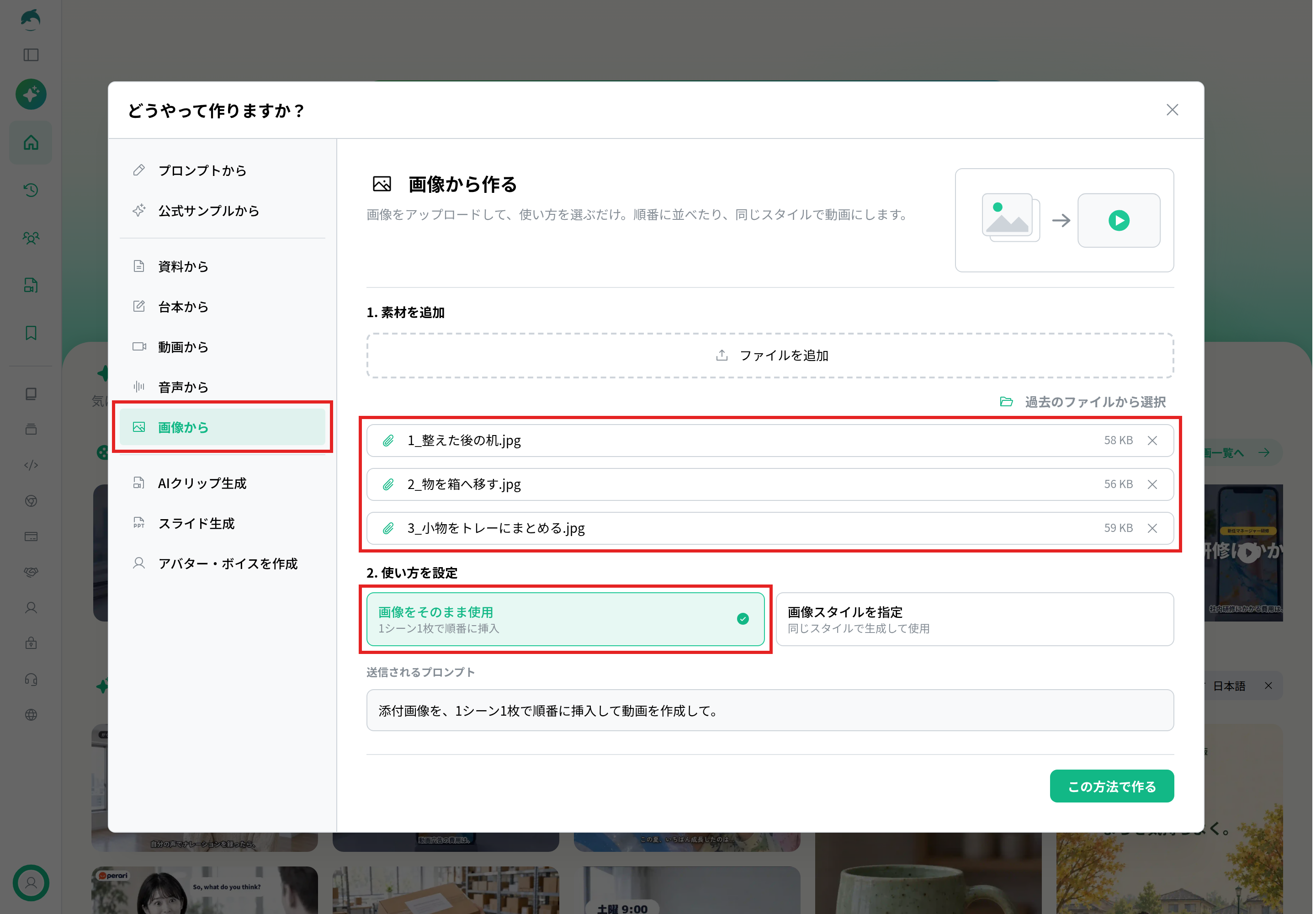This screenshot has width=1316, height=914.
Task: Remove the file 3_小物をトレーにまとめる.jpg
Action: pyautogui.click(x=1151, y=528)
